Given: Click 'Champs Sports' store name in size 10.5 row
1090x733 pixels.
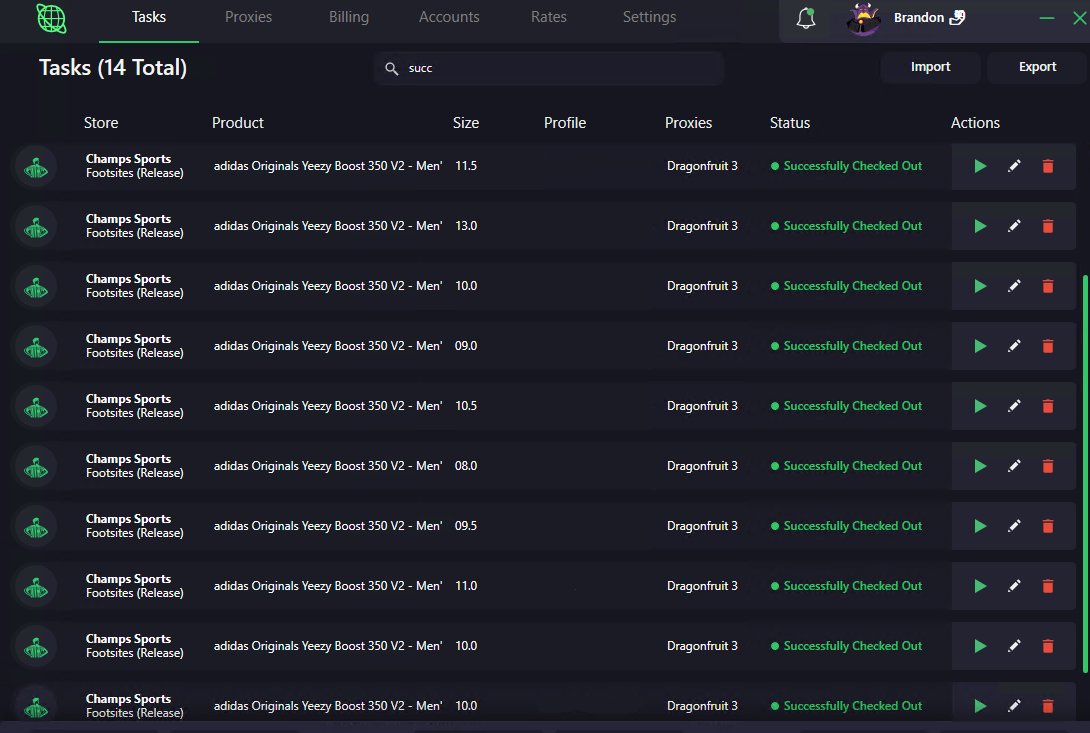Looking at the screenshot, I should pyautogui.click(x=128, y=399).
